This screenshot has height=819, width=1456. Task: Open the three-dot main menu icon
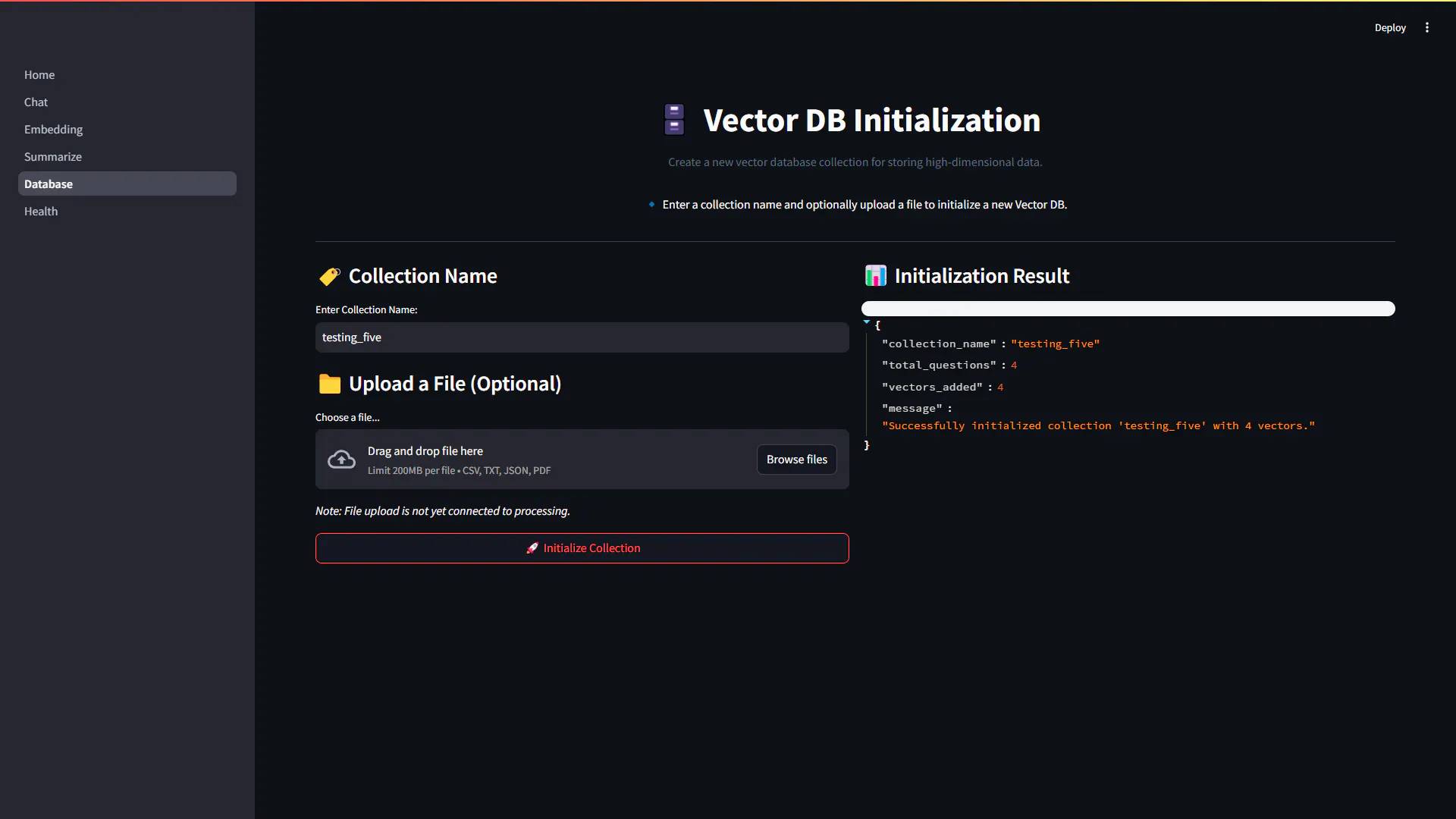click(x=1427, y=27)
